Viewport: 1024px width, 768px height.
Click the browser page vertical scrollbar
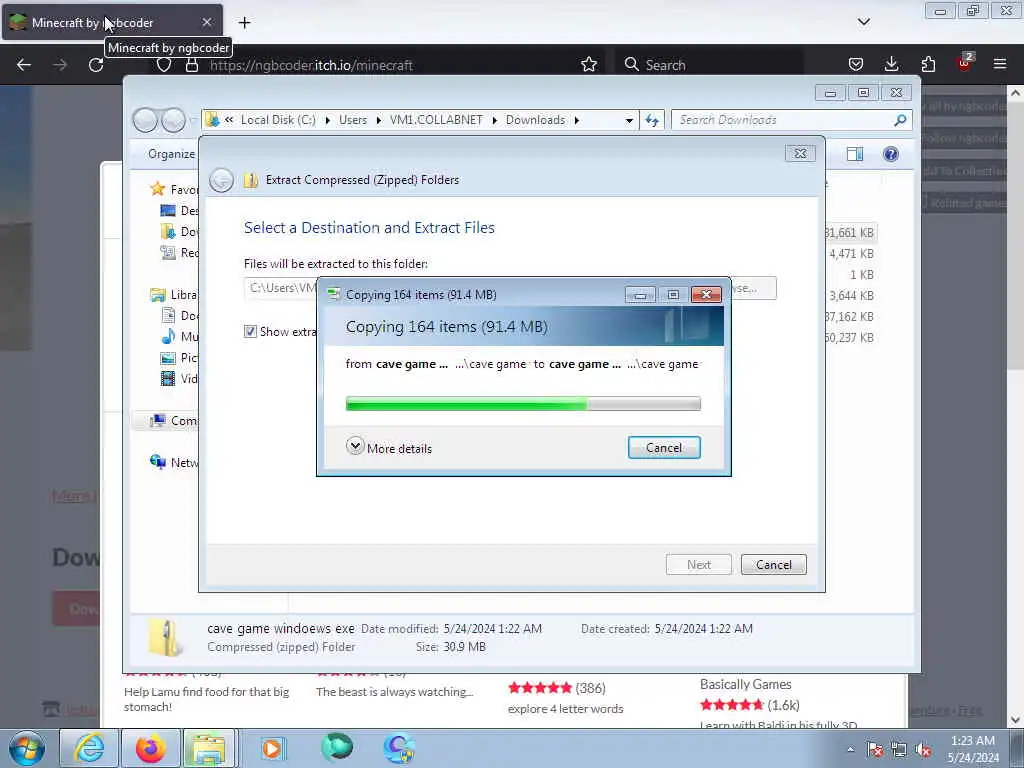(x=1016, y=406)
